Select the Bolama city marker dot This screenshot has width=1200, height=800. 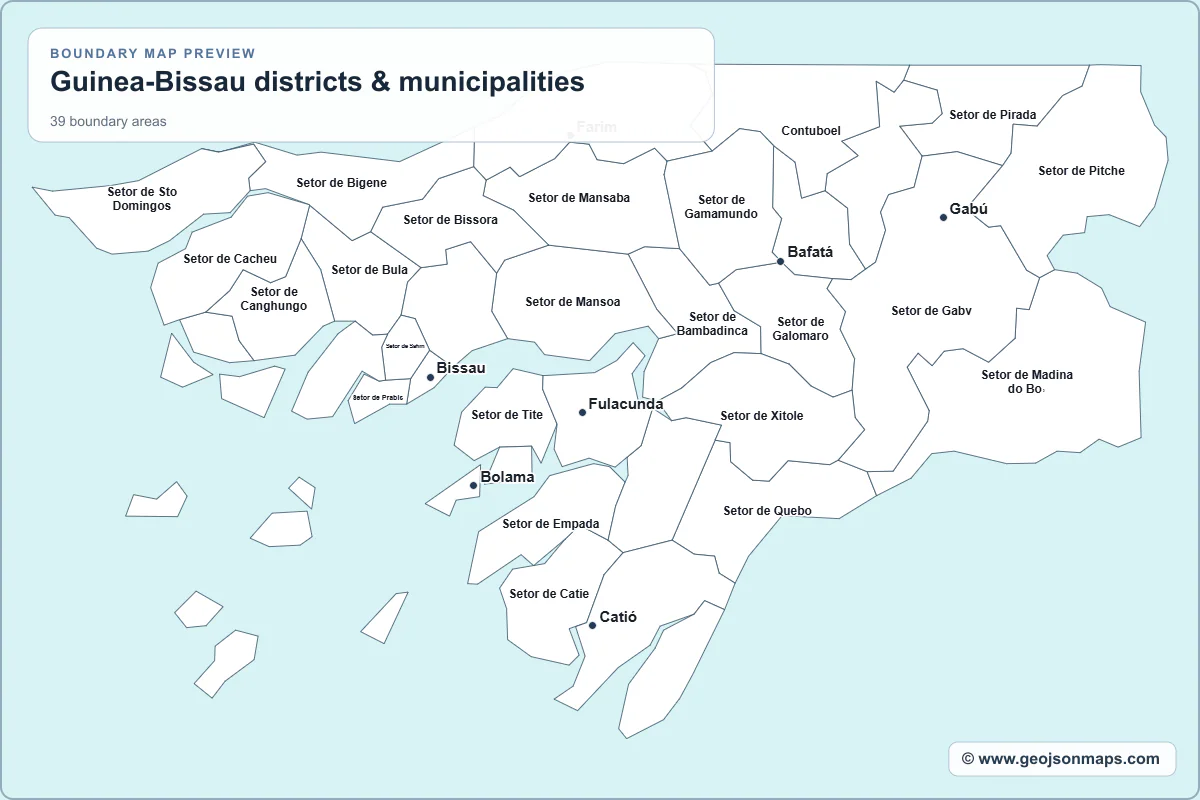474,485
